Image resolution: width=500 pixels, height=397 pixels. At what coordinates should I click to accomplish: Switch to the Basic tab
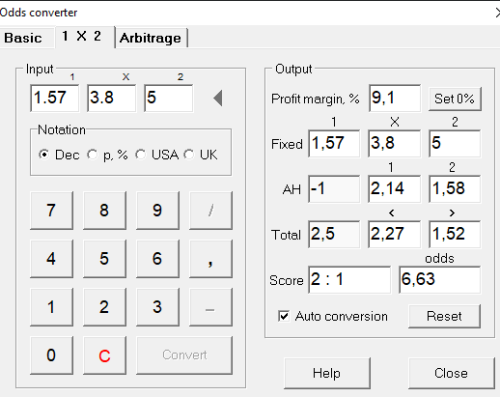[23, 38]
